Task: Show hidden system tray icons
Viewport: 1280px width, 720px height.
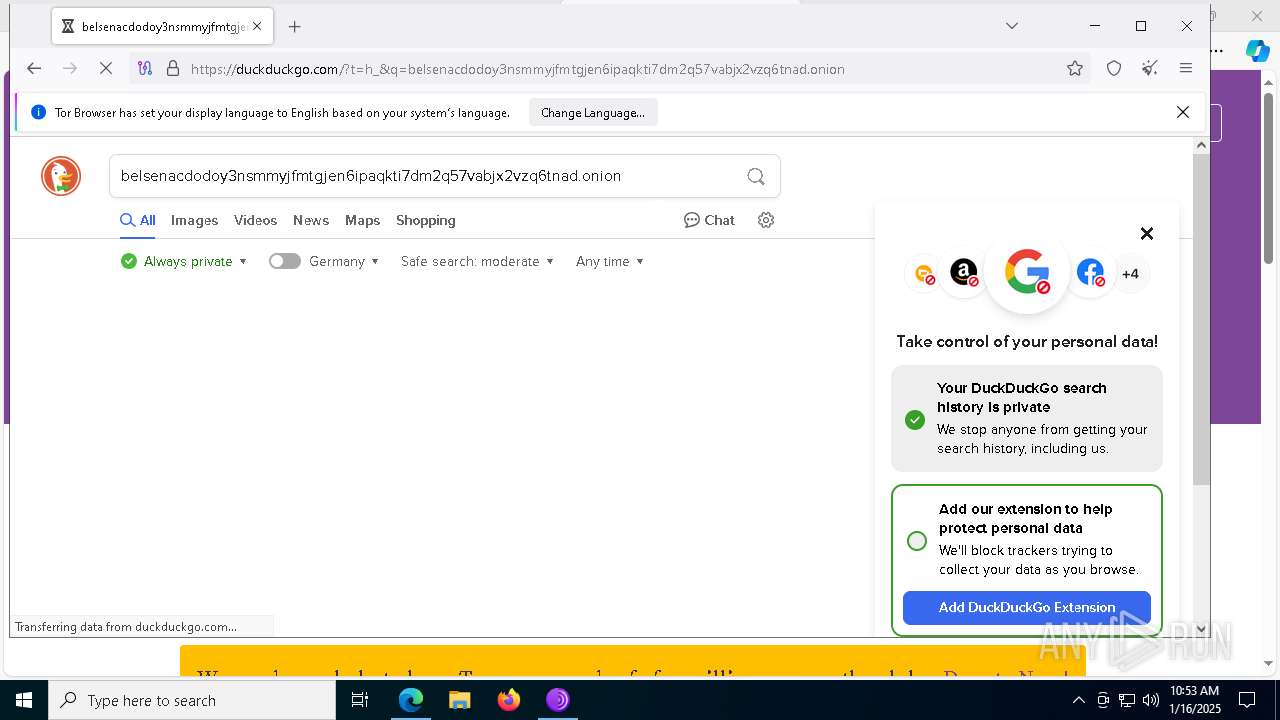Action: coord(1079,700)
